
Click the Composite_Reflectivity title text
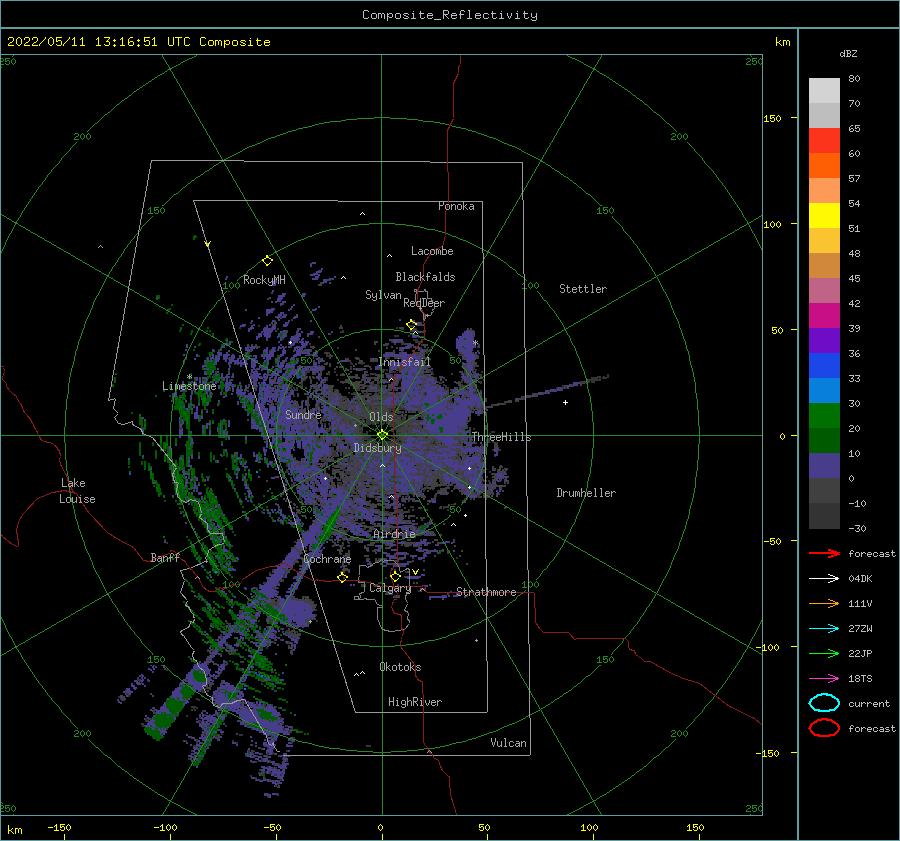(450, 15)
